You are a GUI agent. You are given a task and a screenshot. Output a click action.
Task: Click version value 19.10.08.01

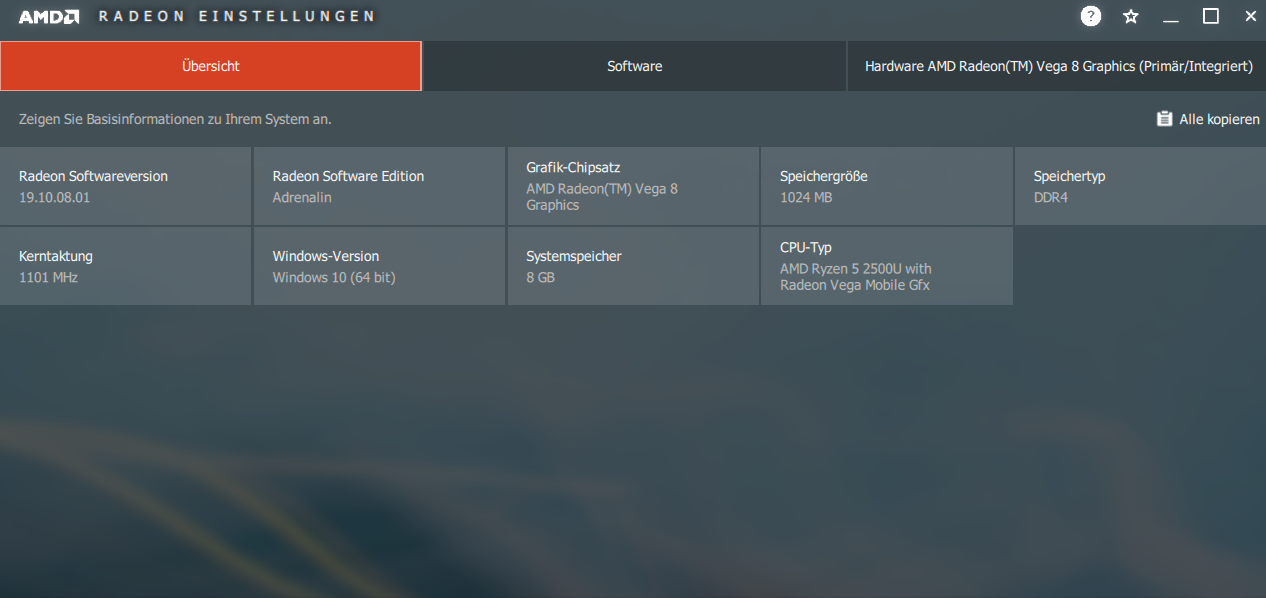(x=54, y=197)
